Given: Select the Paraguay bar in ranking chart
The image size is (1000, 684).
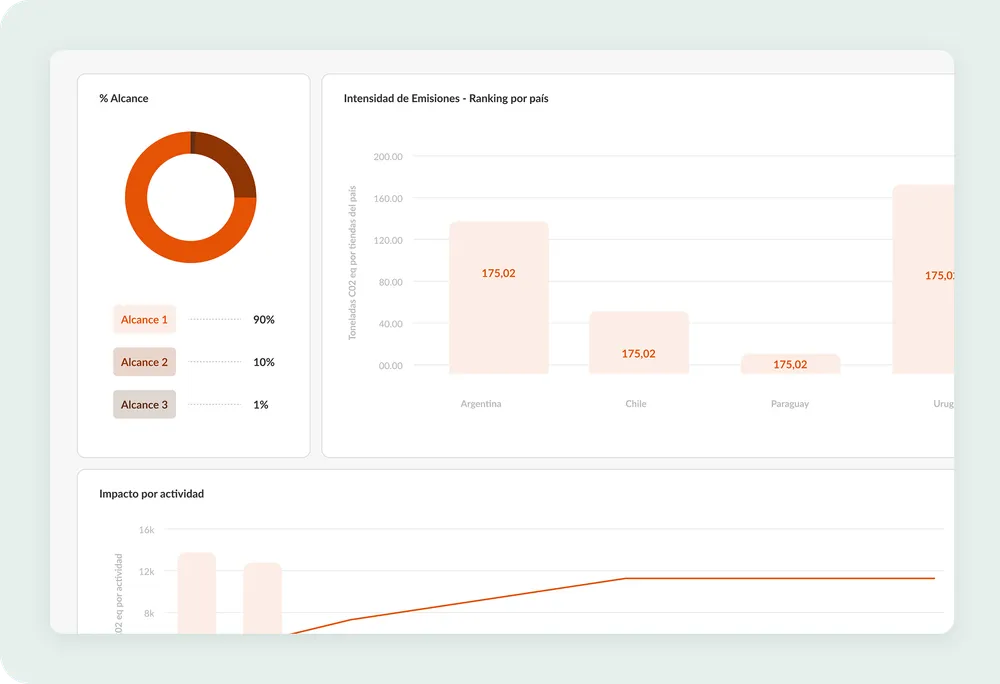Looking at the screenshot, I should (x=790, y=364).
